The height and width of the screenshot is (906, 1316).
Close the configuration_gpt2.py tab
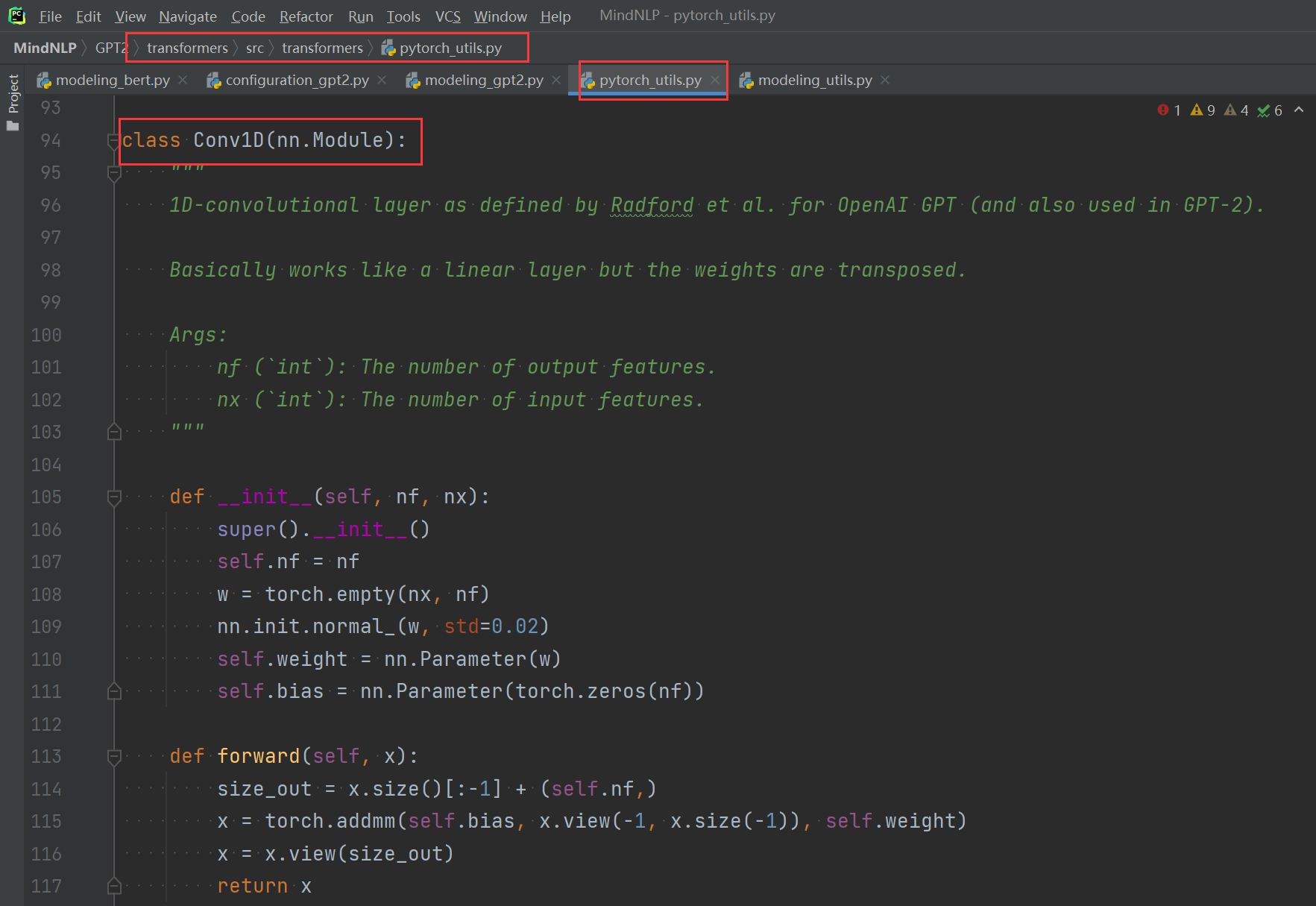coord(382,80)
